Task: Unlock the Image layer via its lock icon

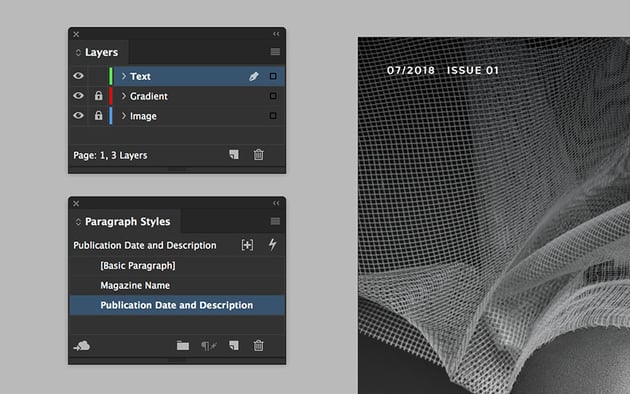Action: pyautogui.click(x=98, y=116)
